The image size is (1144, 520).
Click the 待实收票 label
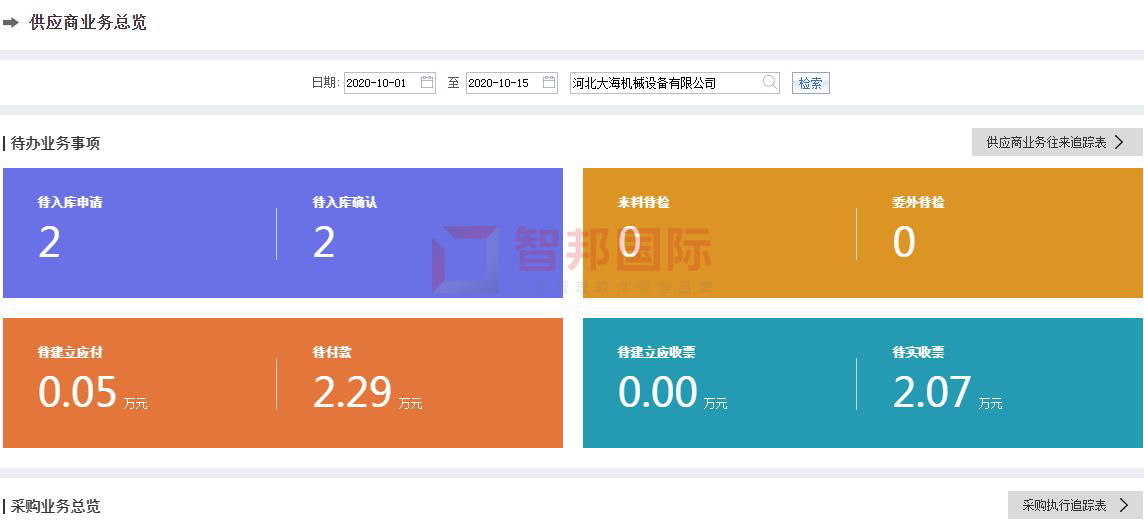(x=919, y=352)
